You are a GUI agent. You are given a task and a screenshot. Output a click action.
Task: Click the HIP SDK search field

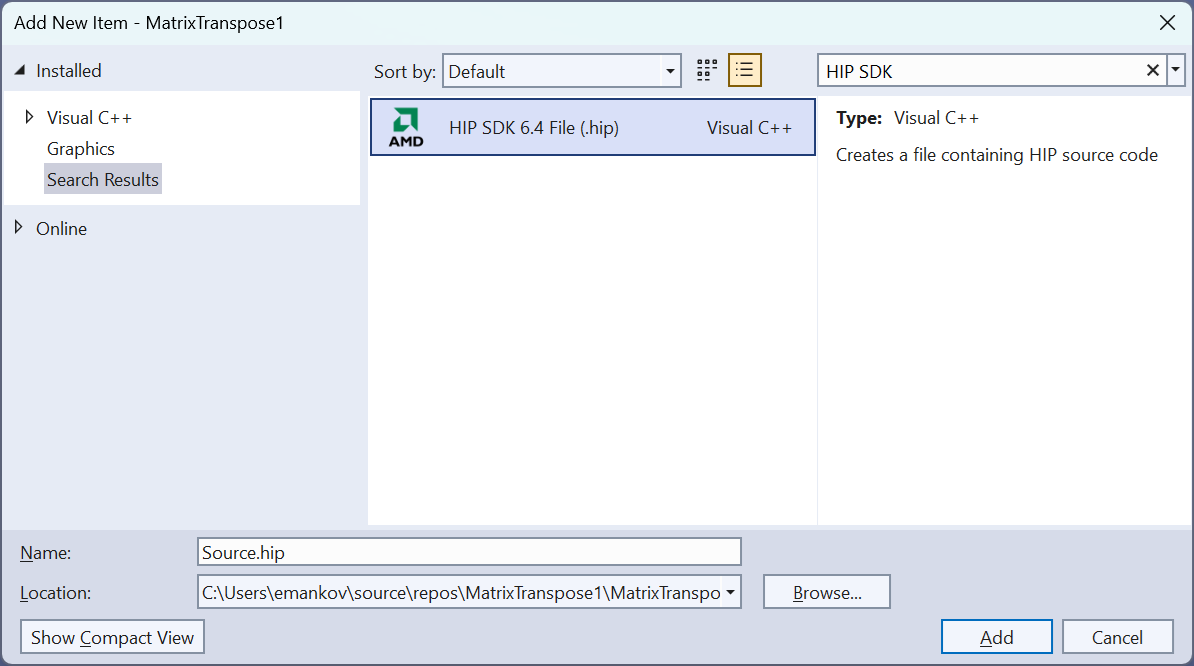[x=980, y=71]
